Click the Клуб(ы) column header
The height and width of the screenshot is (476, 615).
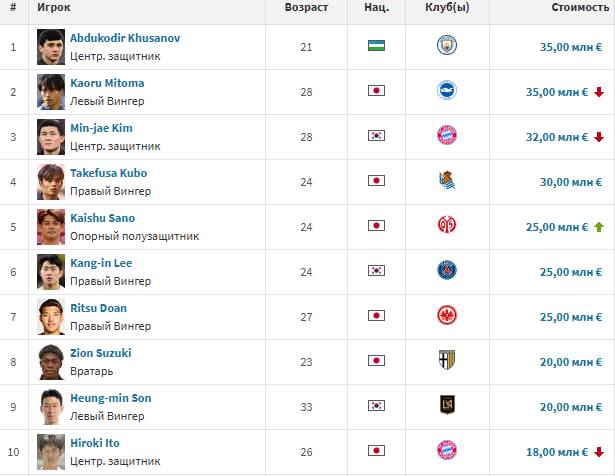[446, 7]
